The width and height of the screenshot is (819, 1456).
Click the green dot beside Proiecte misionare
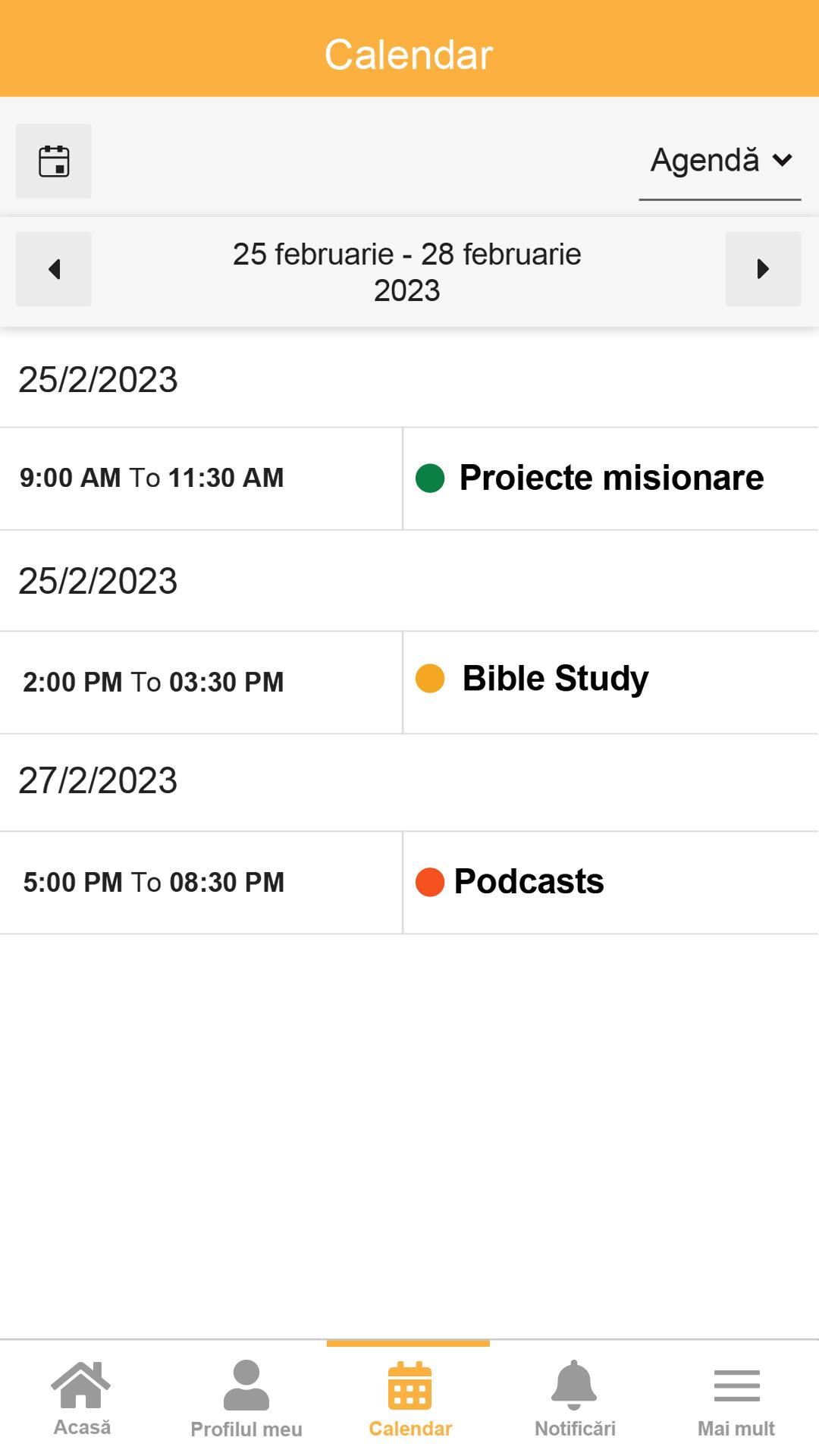pyautogui.click(x=430, y=479)
